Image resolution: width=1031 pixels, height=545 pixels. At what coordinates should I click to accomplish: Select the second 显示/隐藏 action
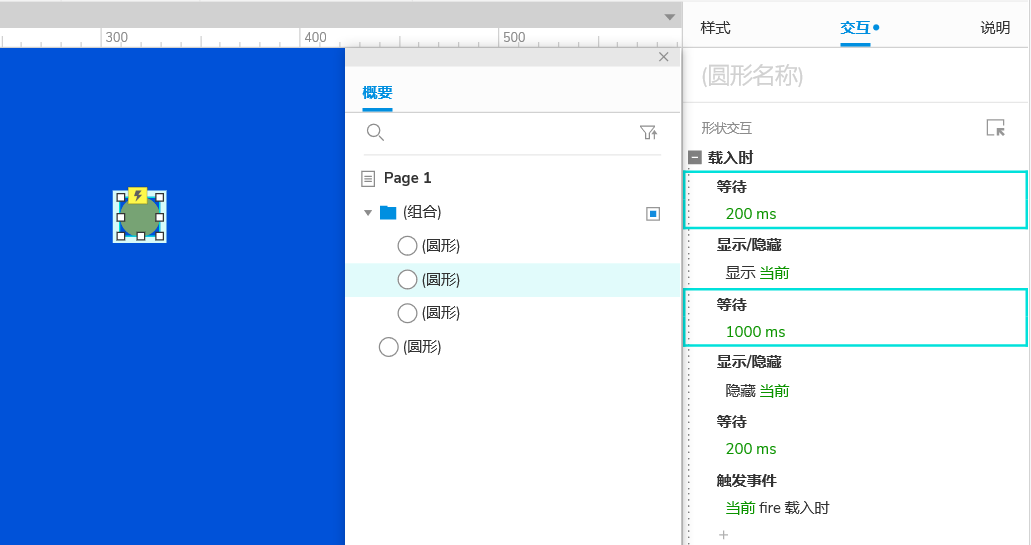[749, 362]
